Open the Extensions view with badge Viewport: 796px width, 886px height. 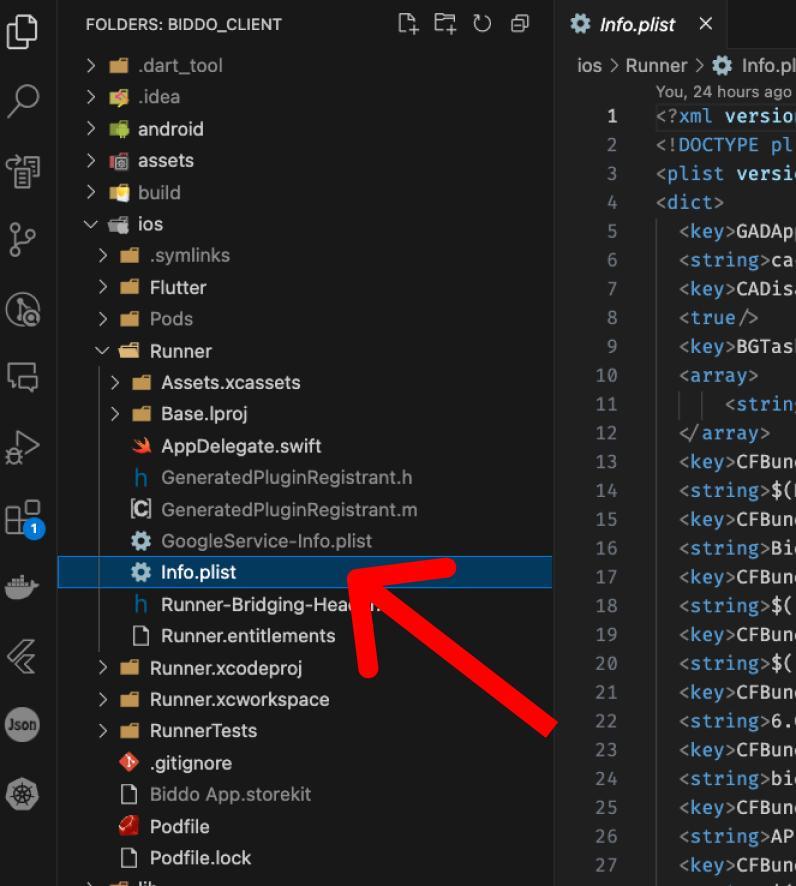point(24,518)
